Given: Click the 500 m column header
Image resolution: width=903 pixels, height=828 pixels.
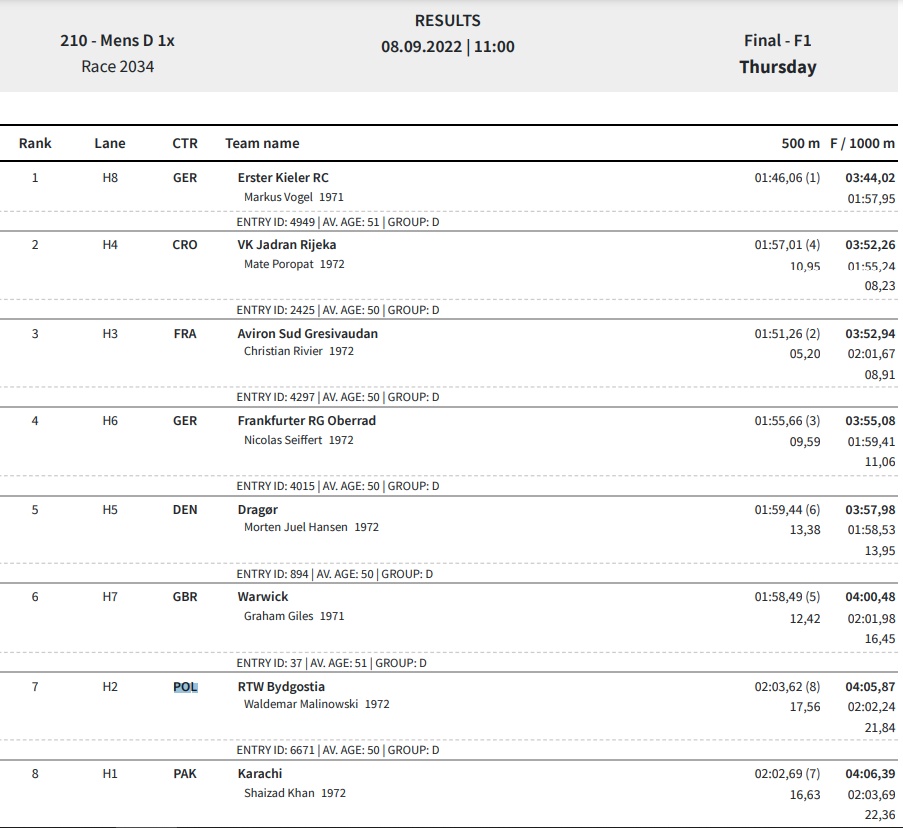Looking at the screenshot, I should (800, 143).
